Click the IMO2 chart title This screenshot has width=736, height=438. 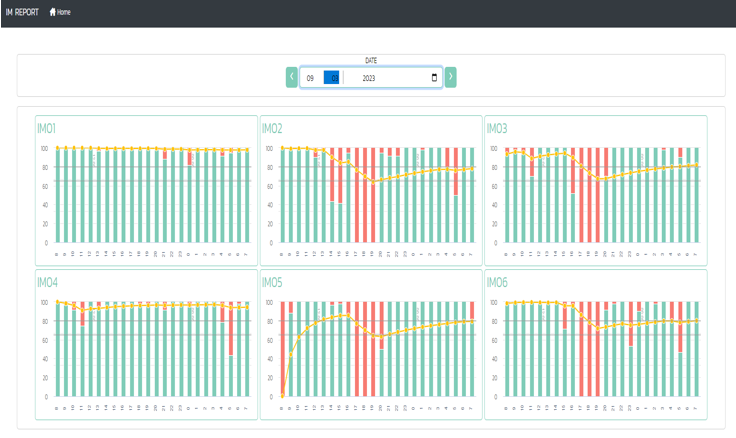272,129
